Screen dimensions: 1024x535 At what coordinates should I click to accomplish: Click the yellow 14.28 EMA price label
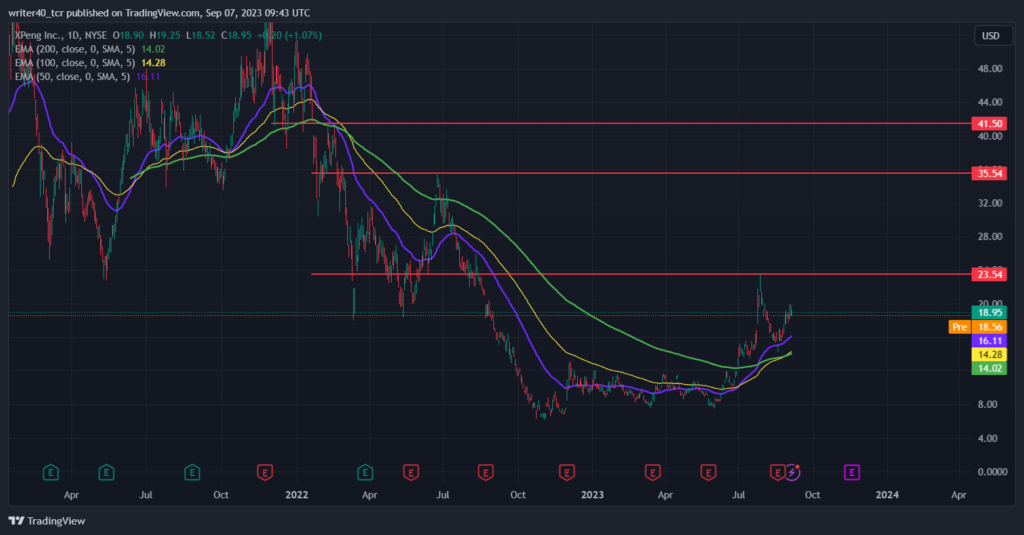989,354
